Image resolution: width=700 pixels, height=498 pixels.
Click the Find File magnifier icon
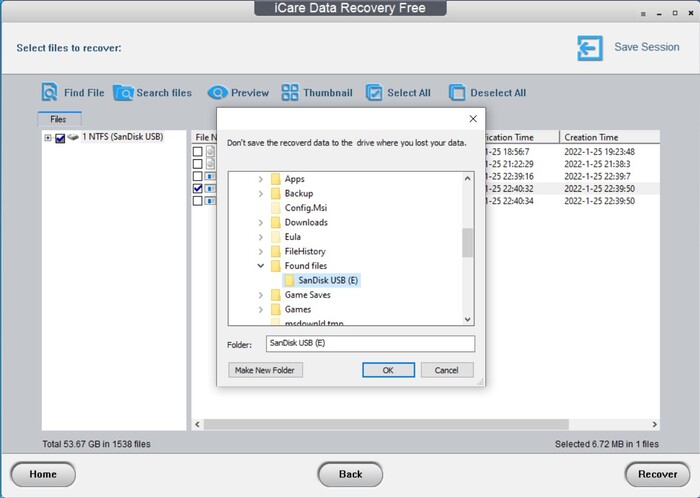49,92
